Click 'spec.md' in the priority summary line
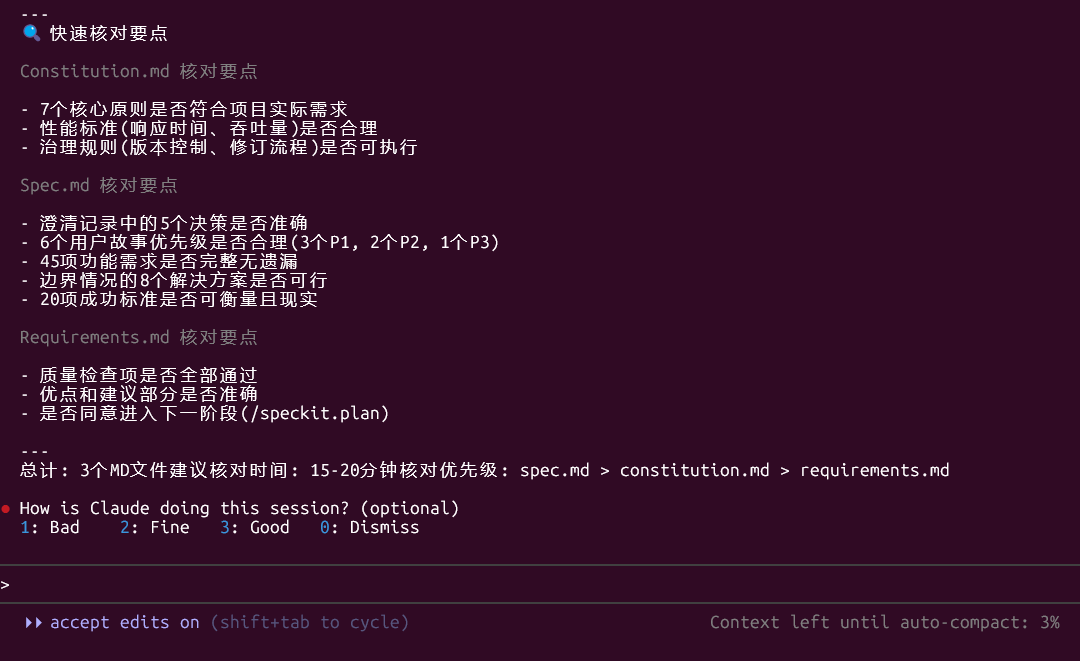Viewport: 1080px width, 661px height. click(x=554, y=470)
